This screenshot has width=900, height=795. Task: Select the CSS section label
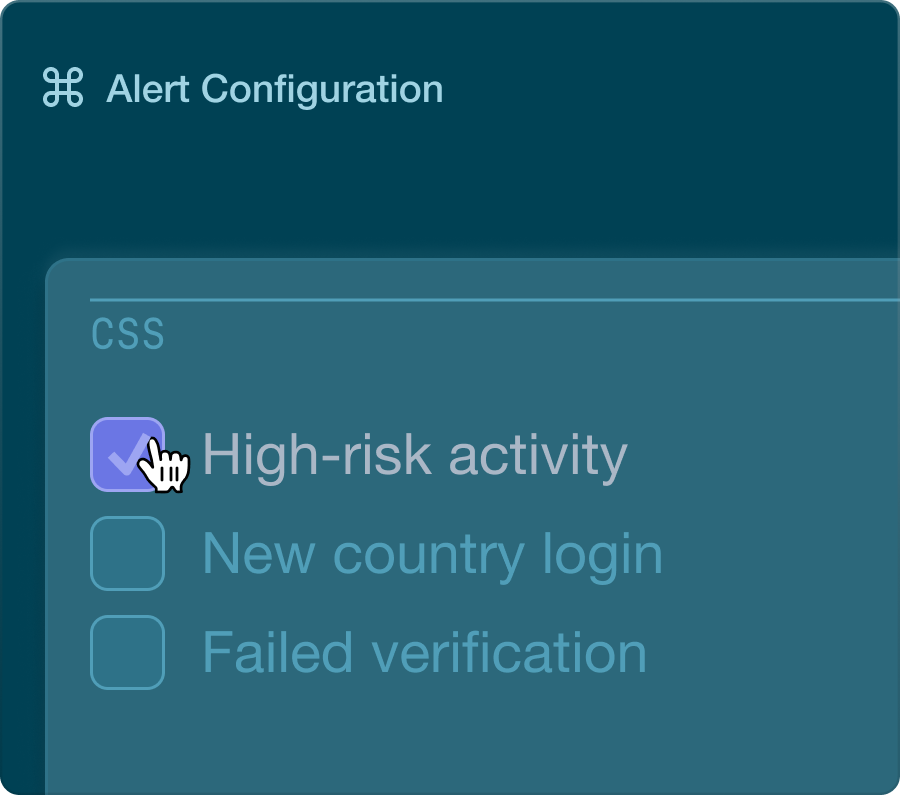(x=128, y=335)
